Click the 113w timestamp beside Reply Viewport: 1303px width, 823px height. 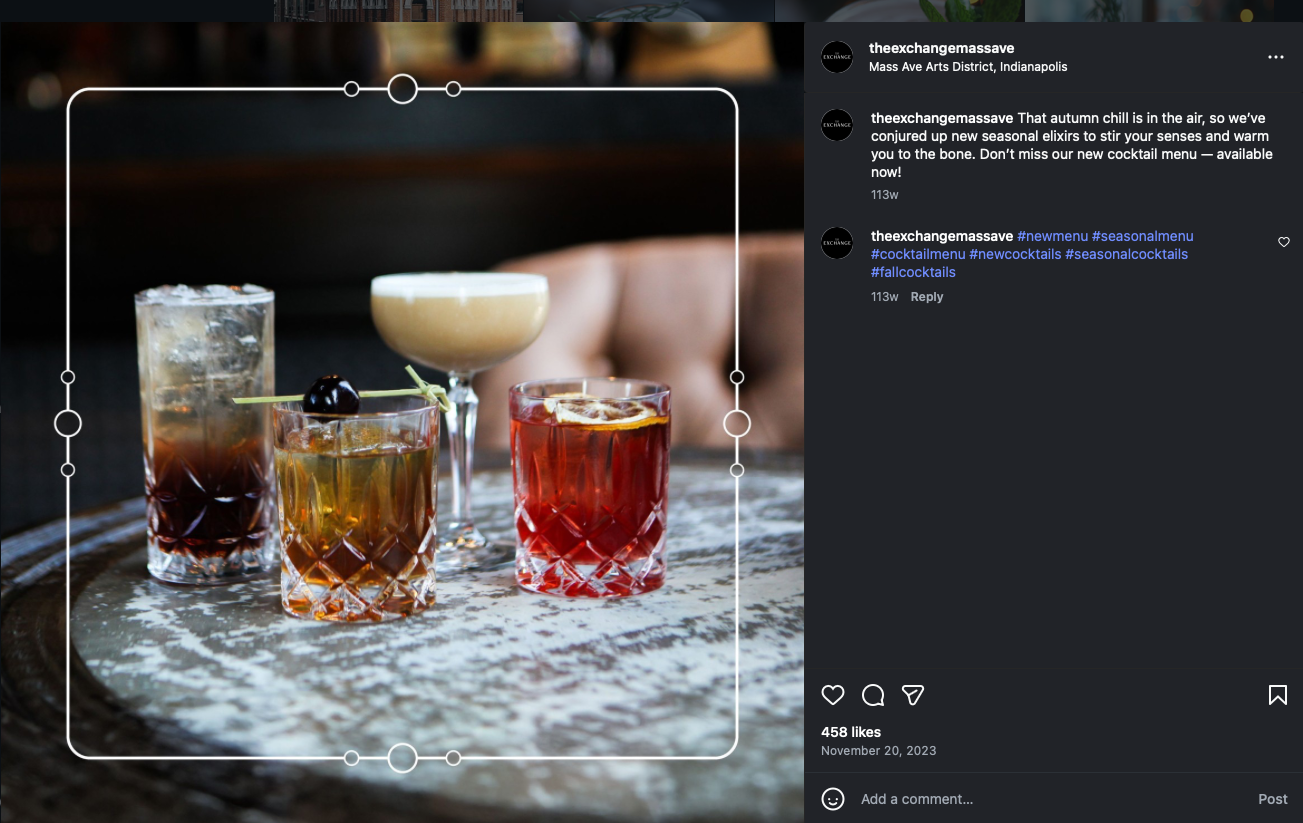tap(884, 297)
